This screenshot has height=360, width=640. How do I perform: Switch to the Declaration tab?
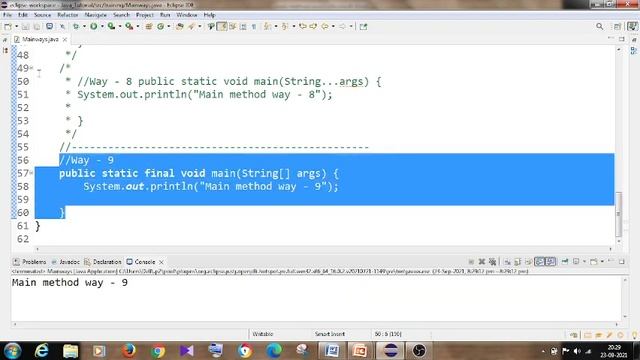103,262
